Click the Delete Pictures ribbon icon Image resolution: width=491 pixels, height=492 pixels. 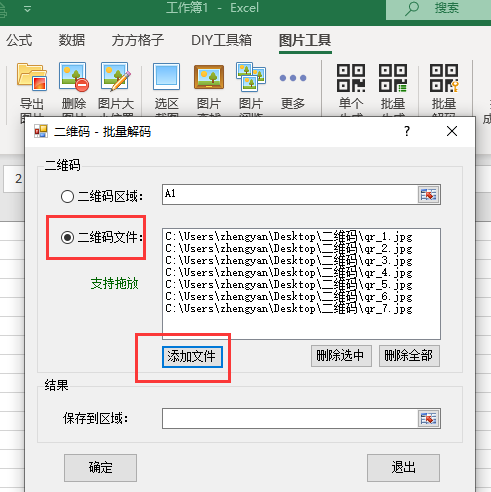coord(74,77)
